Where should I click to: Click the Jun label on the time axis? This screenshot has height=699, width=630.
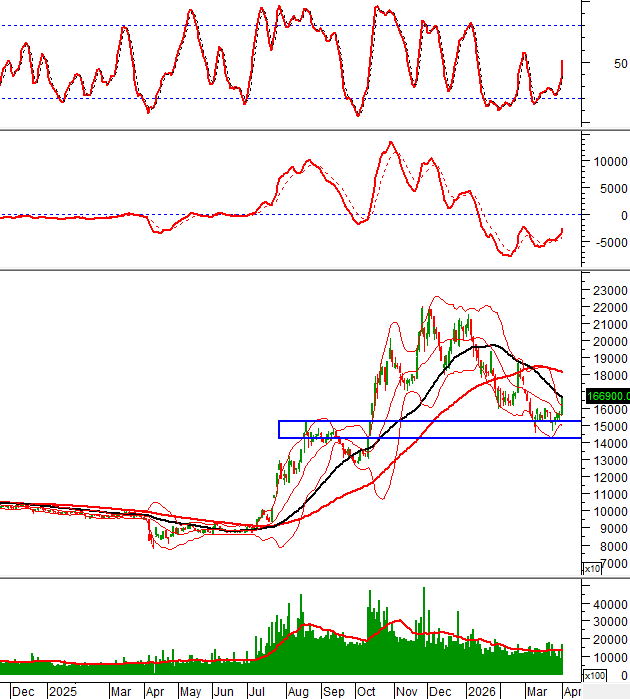click(223, 691)
